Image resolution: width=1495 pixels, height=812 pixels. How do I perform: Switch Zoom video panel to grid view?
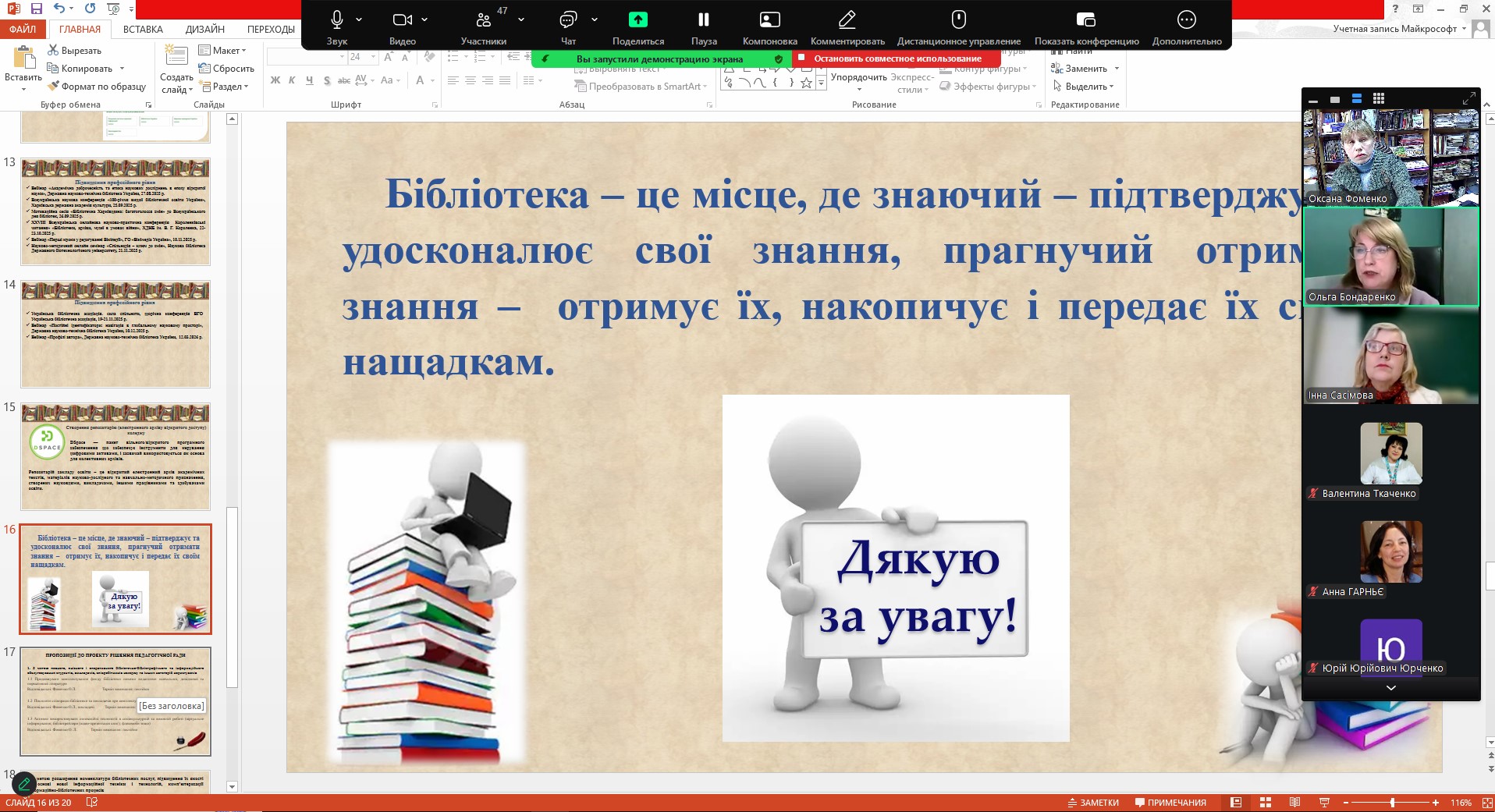(1379, 99)
